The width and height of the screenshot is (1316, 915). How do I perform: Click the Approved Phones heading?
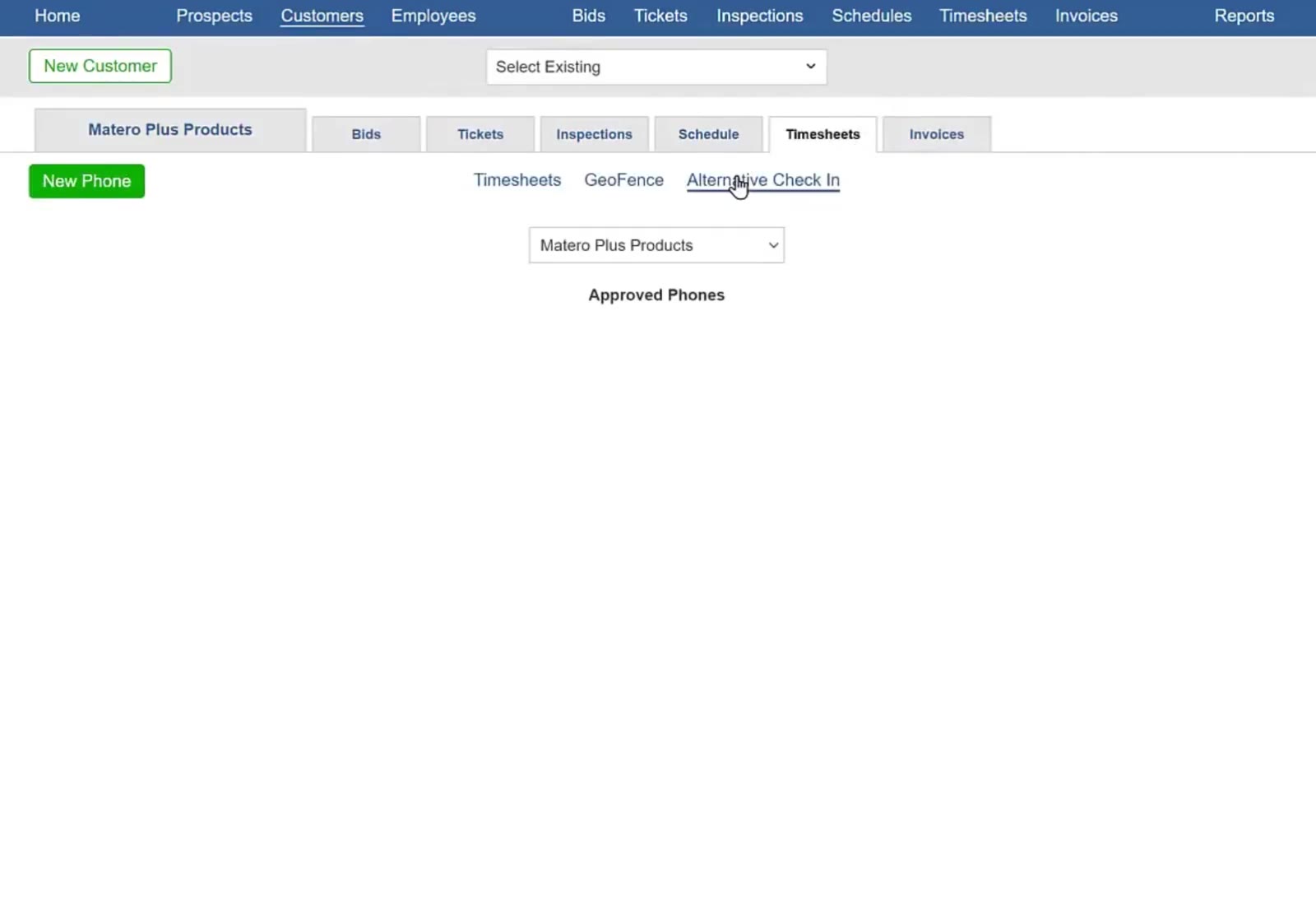tap(656, 295)
